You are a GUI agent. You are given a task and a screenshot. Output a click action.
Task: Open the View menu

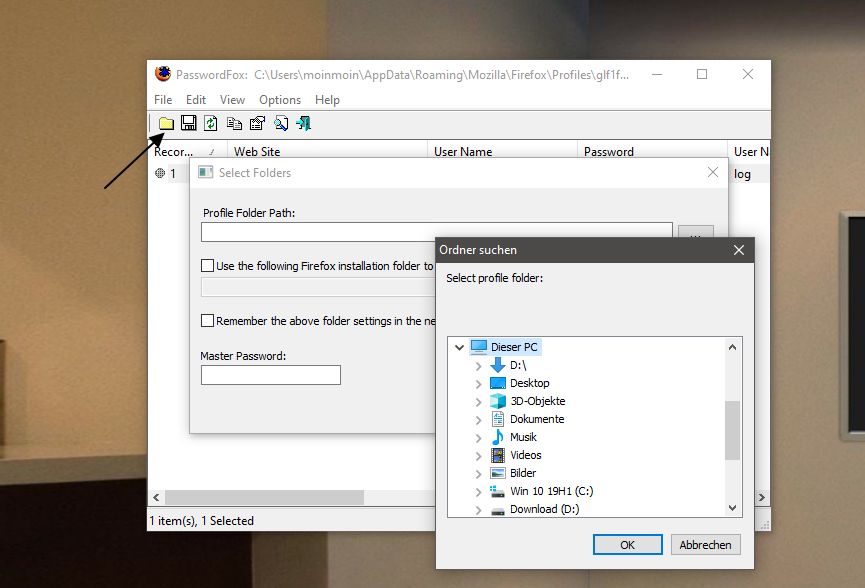pyautogui.click(x=232, y=100)
